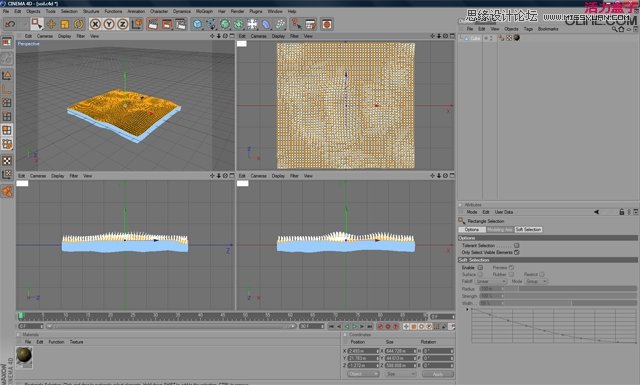Click the Apply coordinates button
The height and width of the screenshot is (385, 640).
point(438,374)
